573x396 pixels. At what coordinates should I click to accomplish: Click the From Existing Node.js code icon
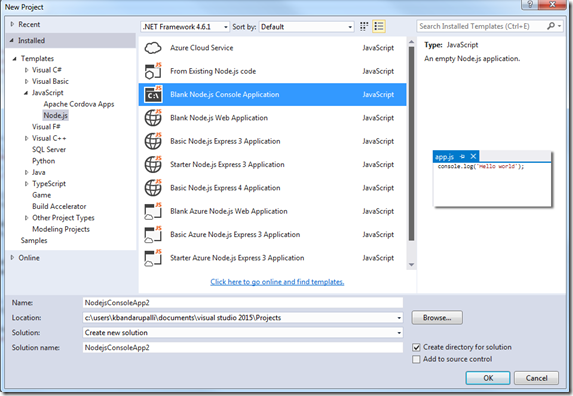point(153,71)
